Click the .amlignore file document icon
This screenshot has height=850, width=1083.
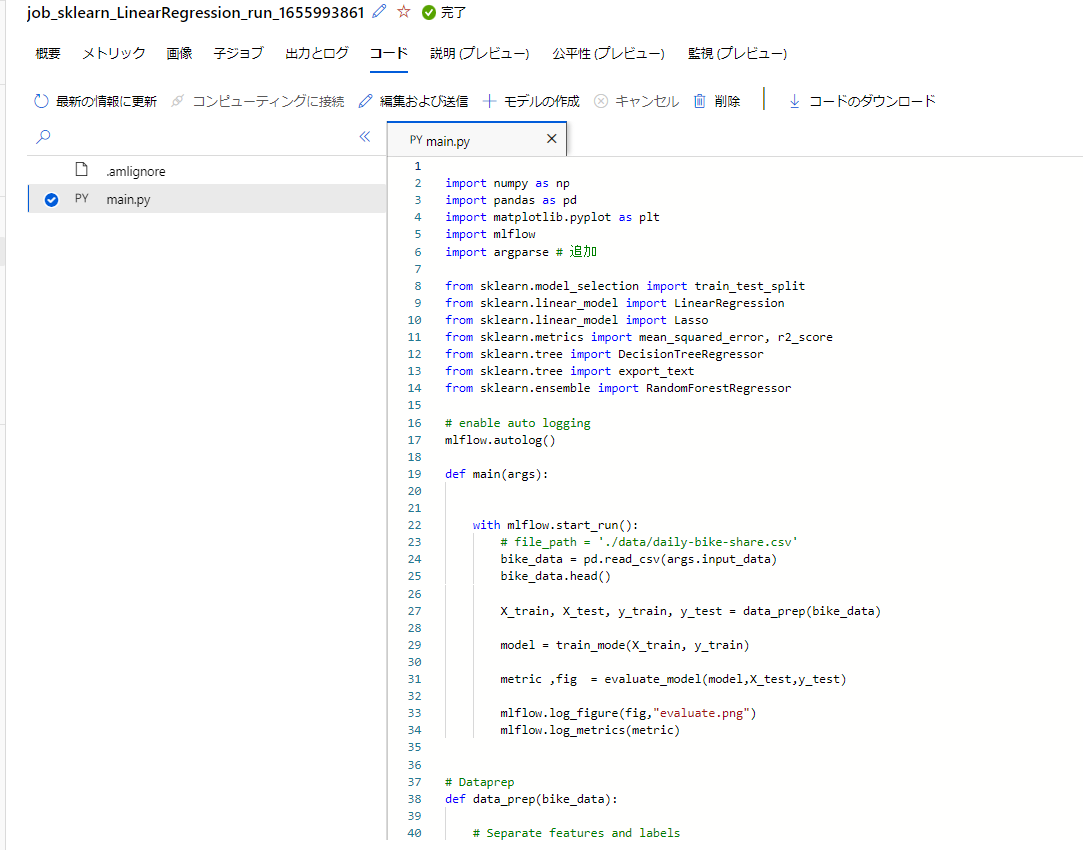point(82,170)
